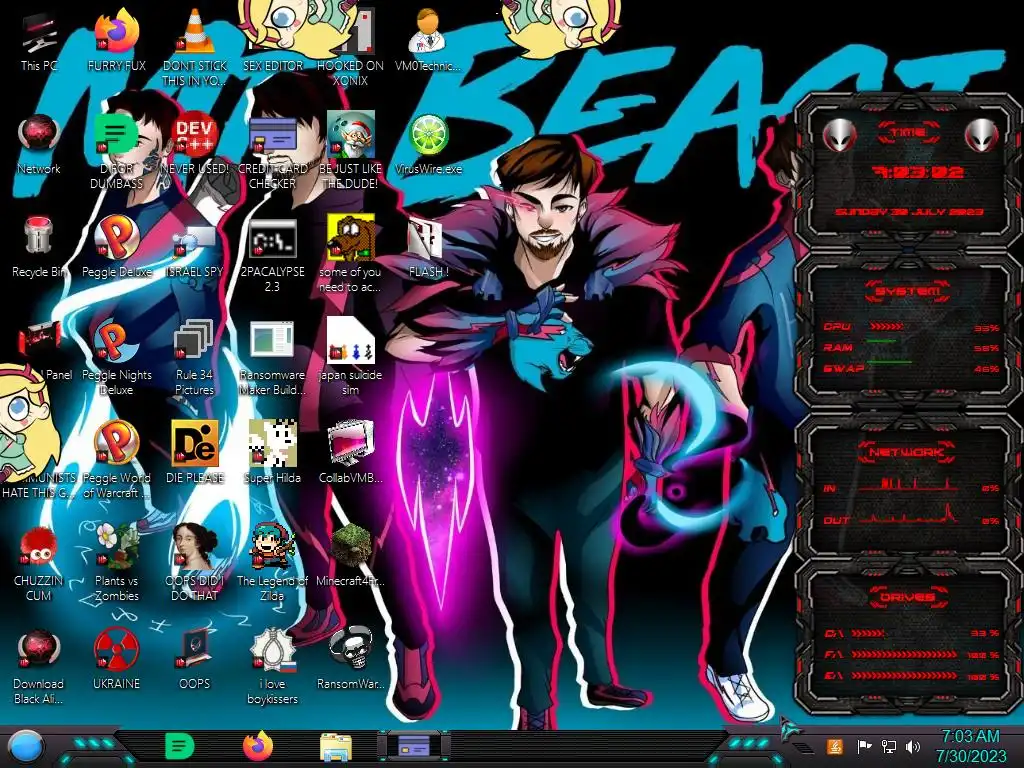
Task: Open the RansomWar... skull icon
Action: pos(350,658)
